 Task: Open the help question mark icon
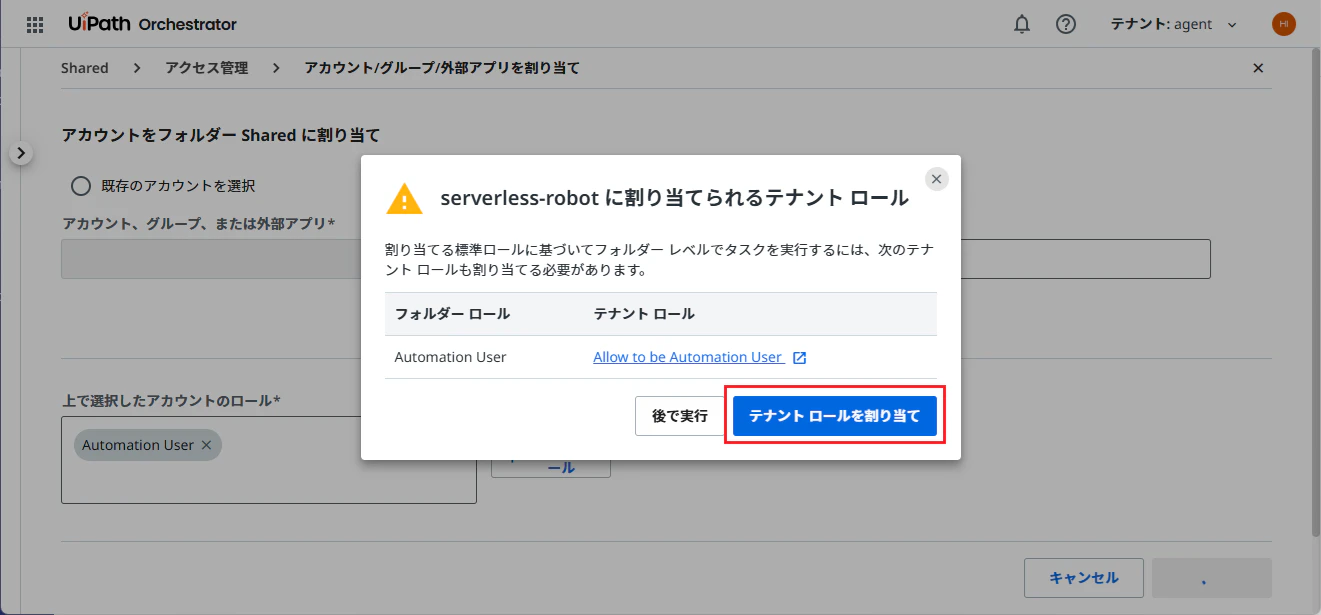coord(1066,24)
